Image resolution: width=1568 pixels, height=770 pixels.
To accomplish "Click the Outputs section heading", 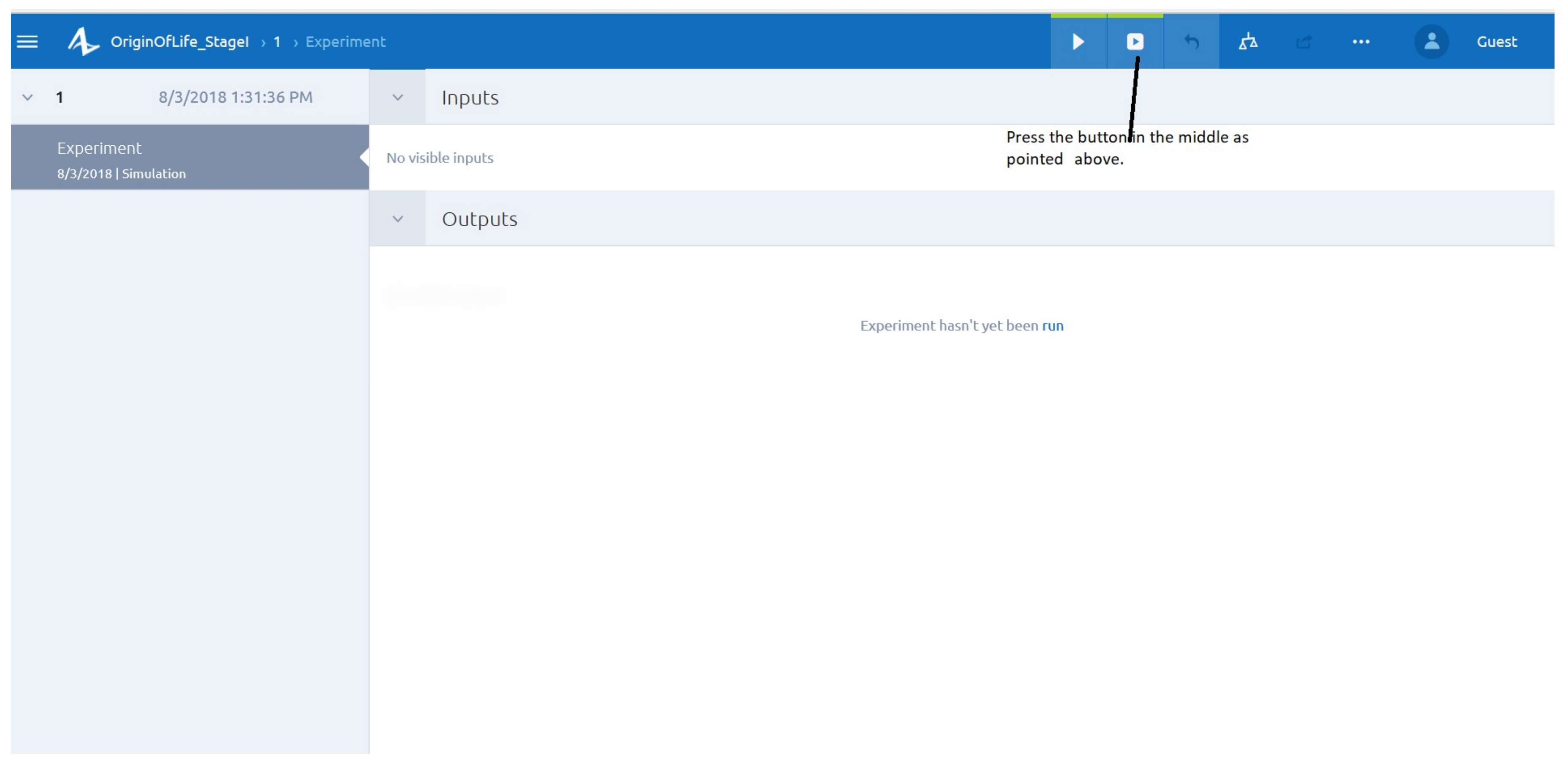I will click(480, 219).
